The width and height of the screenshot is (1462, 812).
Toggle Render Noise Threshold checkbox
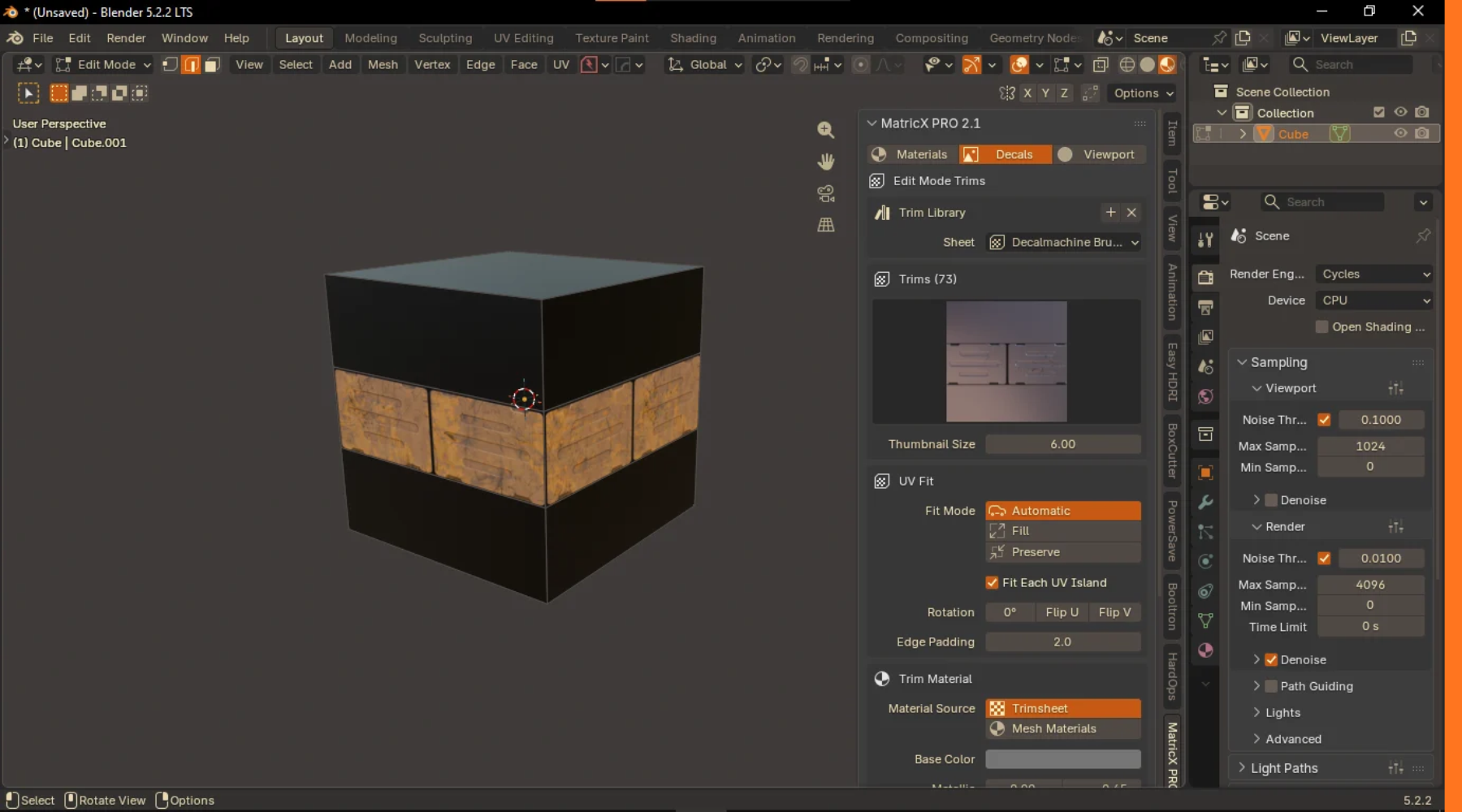[x=1324, y=559]
